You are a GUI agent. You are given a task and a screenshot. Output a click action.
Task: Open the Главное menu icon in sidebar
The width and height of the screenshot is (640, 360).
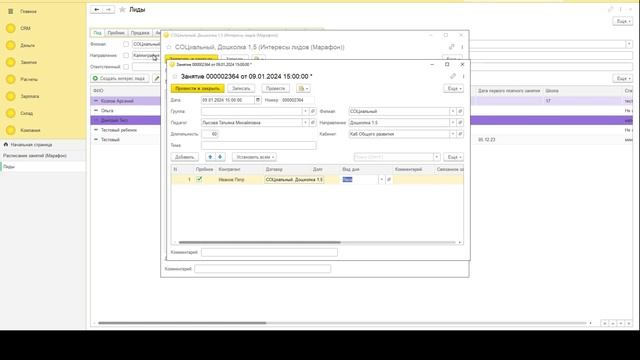click(11, 11)
